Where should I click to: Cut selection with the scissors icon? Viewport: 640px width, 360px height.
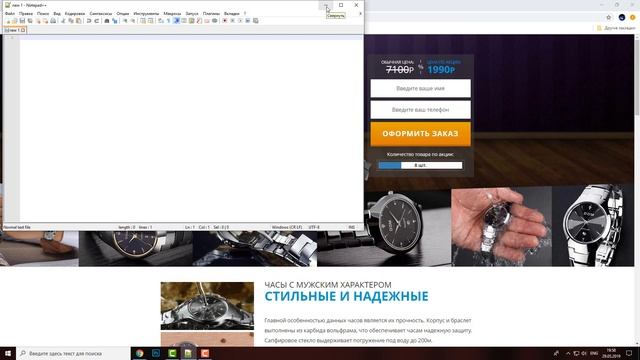(63, 21)
